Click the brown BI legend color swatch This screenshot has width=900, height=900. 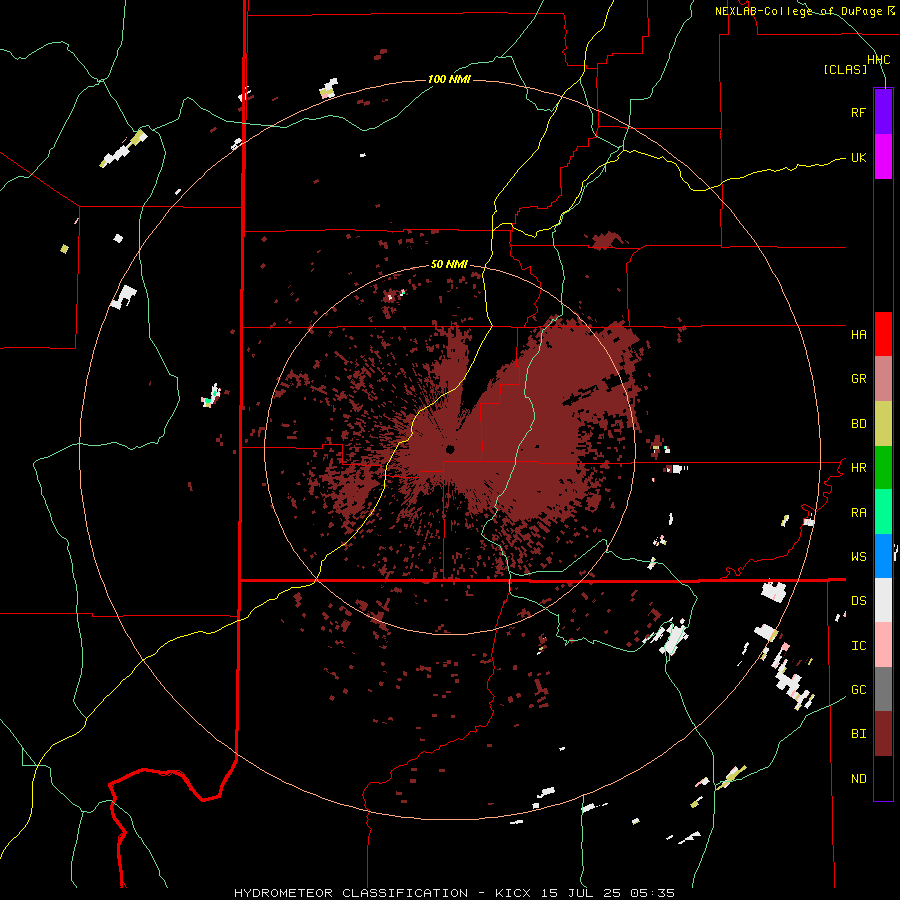(883, 734)
